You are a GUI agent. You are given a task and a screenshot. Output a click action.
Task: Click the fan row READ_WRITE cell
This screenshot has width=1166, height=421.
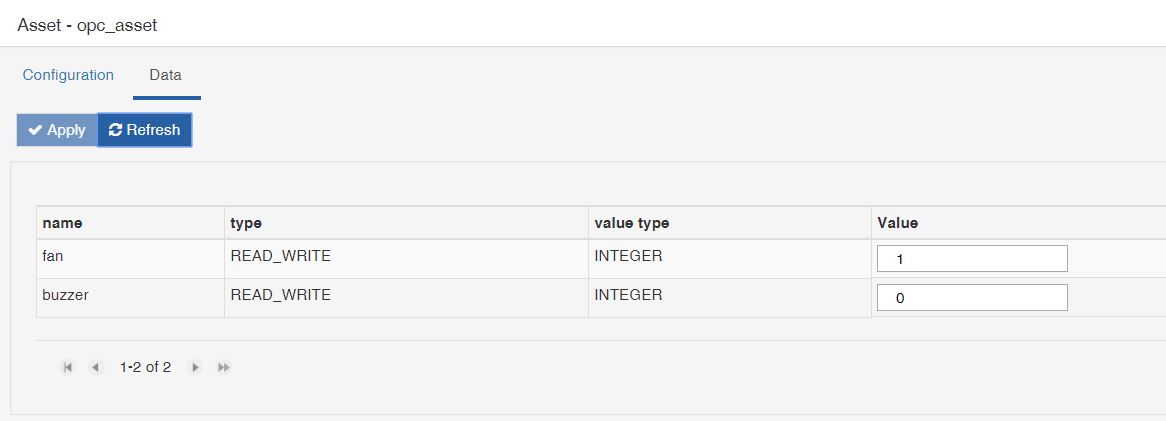pyautogui.click(x=406, y=259)
